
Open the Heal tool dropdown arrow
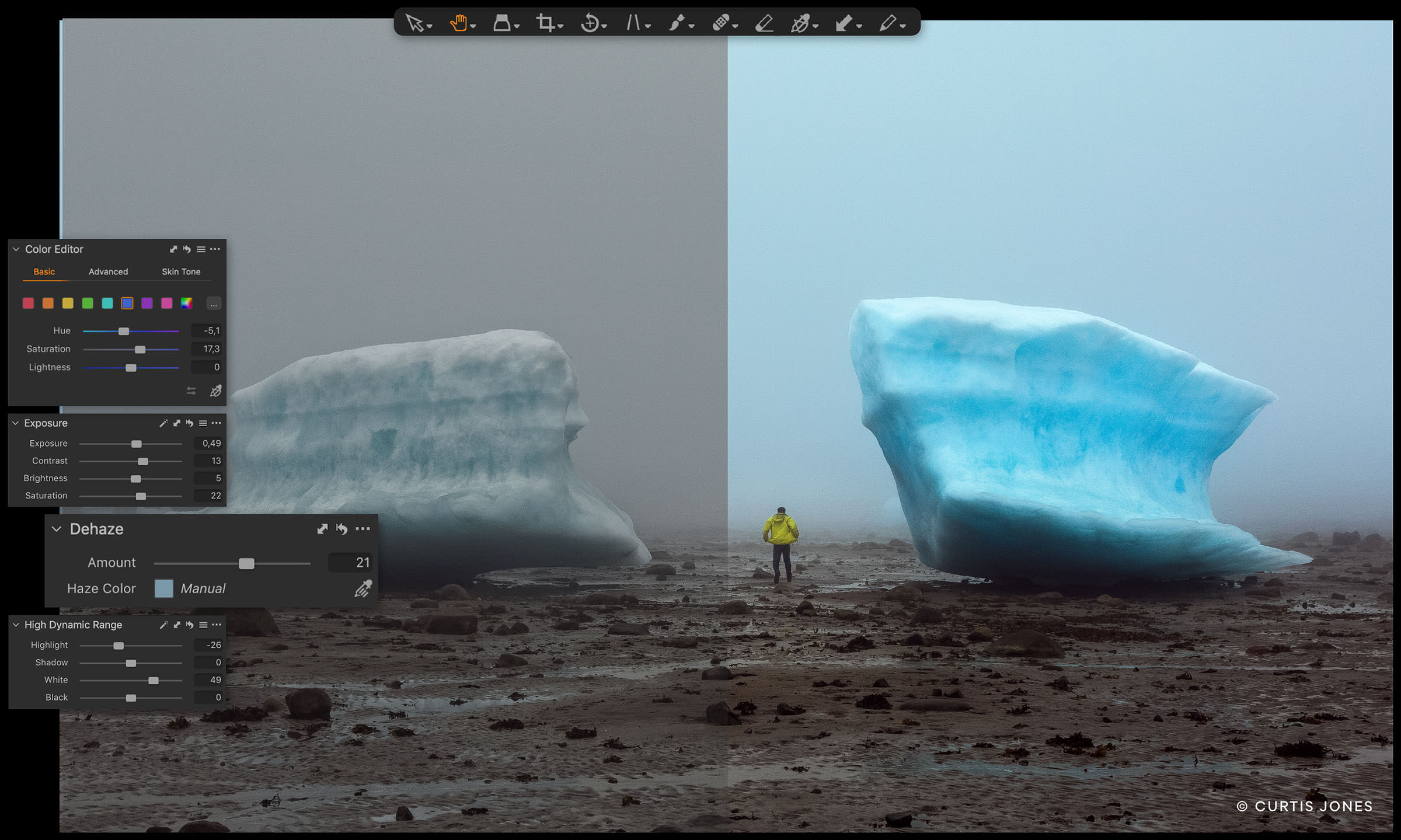[x=735, y=26]
